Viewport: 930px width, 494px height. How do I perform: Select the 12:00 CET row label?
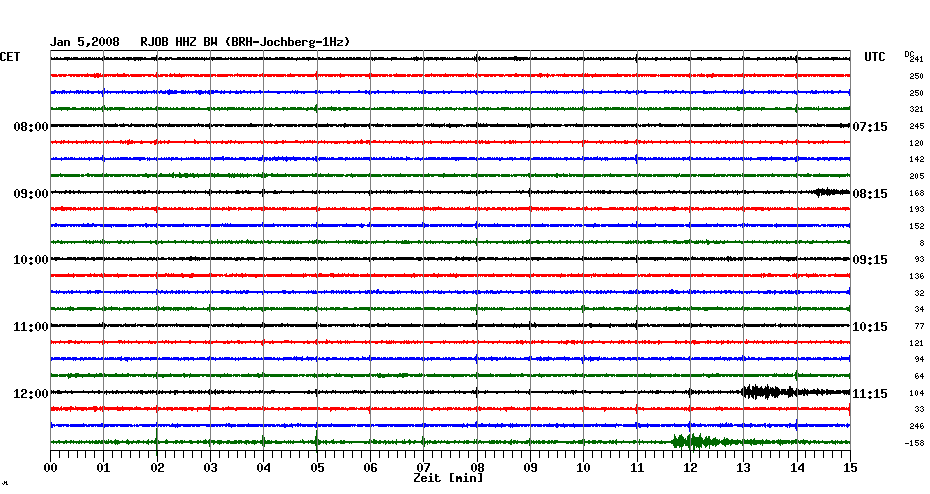coord(31,393)
